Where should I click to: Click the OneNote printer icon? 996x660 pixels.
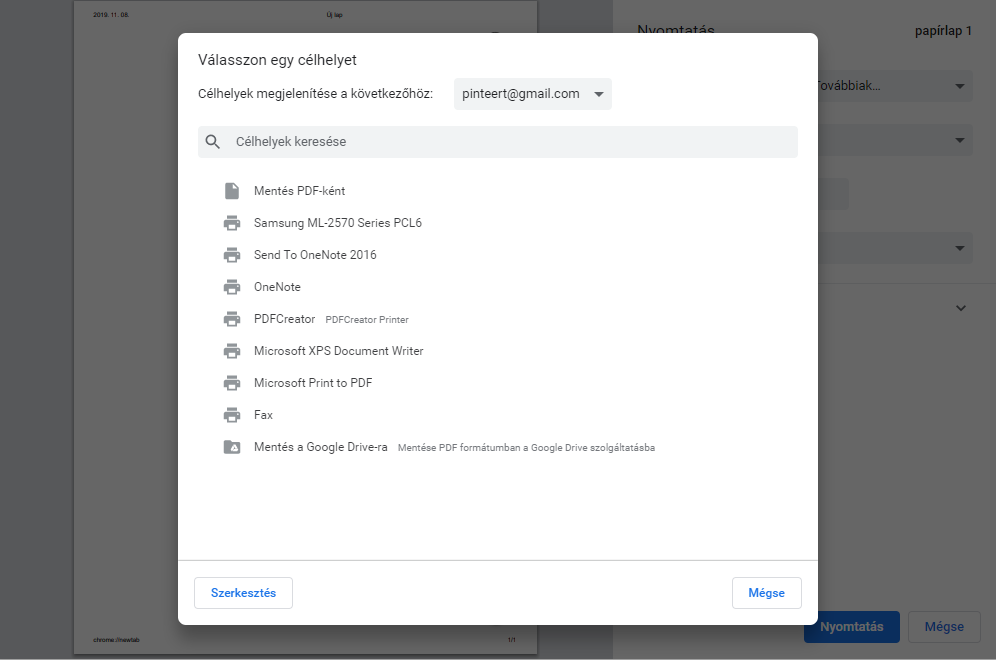tap(232, 287)
